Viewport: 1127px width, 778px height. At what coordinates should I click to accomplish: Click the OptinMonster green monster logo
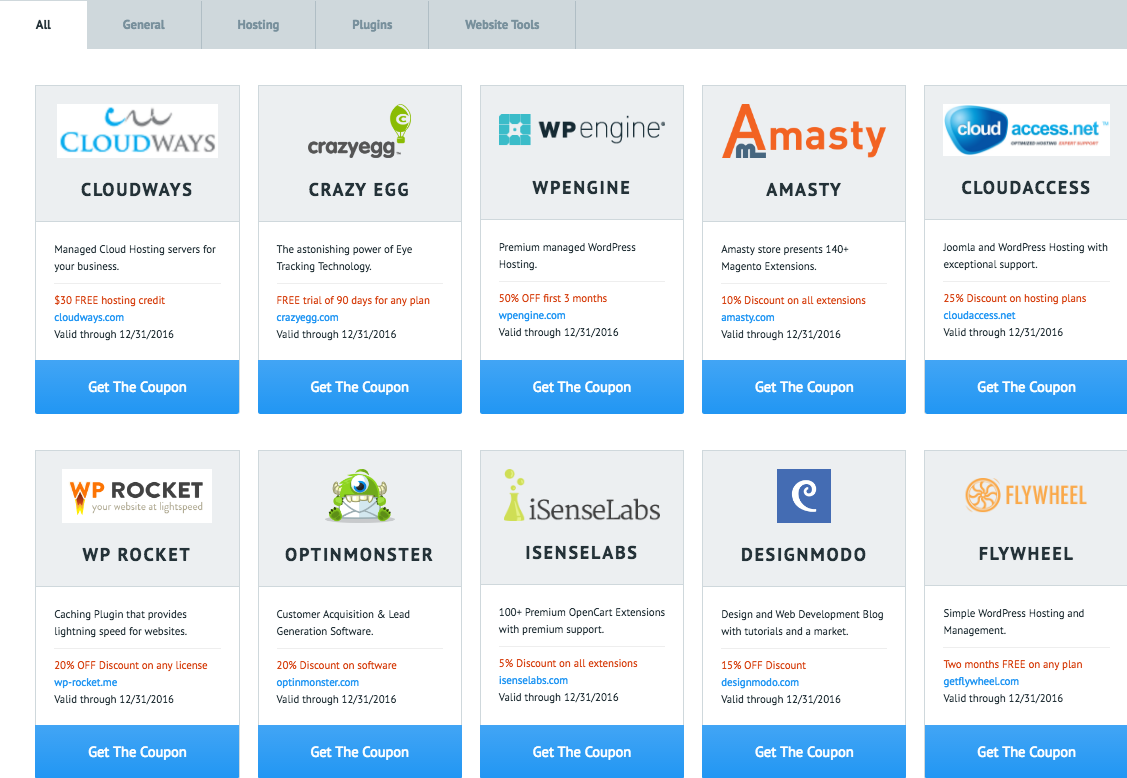click(x=359, y=495)
